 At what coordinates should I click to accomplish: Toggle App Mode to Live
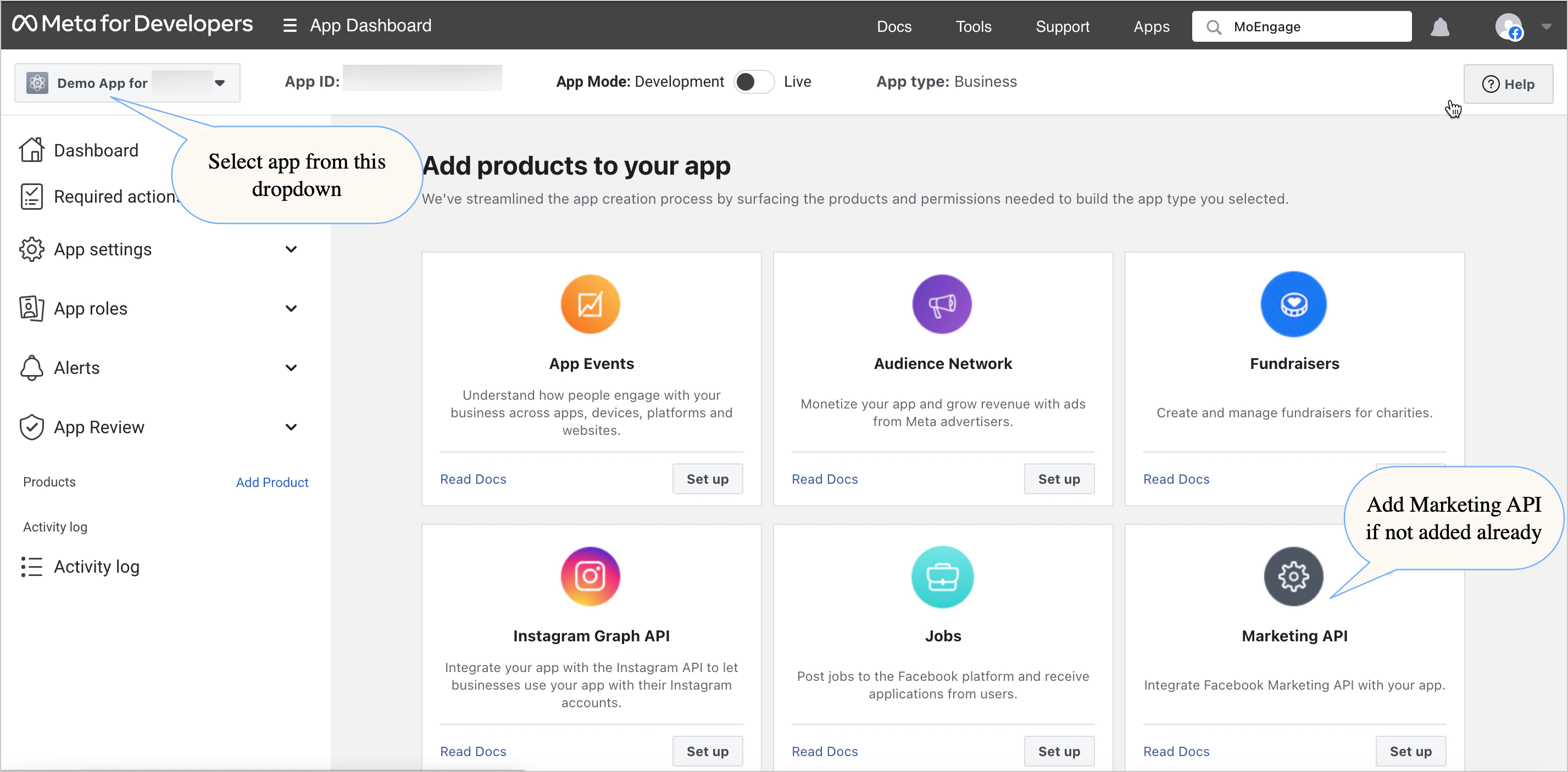point(754,81)
